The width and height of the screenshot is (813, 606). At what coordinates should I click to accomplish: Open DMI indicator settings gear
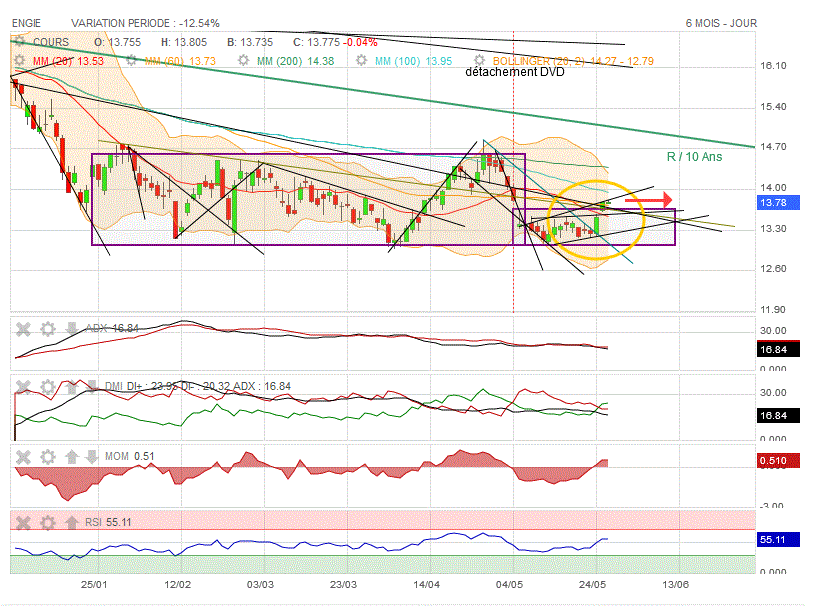pyautogui.click(x=47, y=386)
